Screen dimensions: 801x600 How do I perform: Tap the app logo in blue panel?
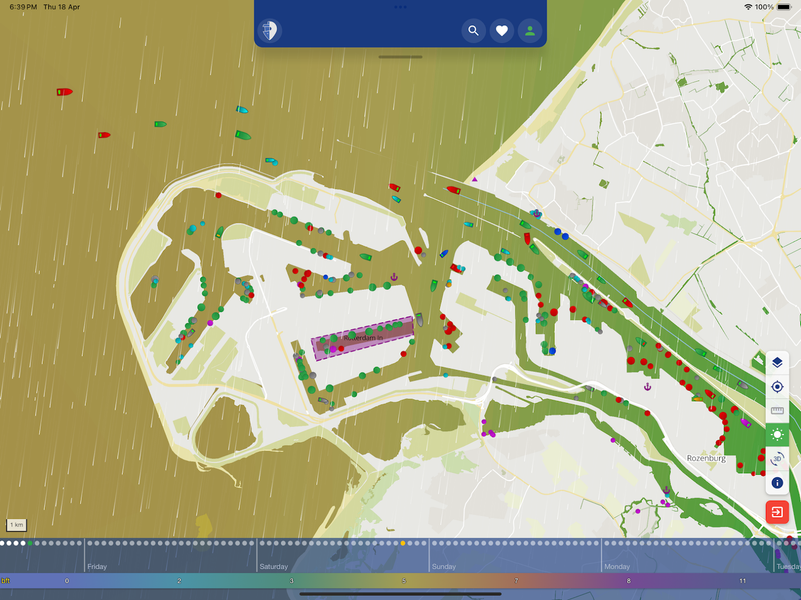pos(269,31)
